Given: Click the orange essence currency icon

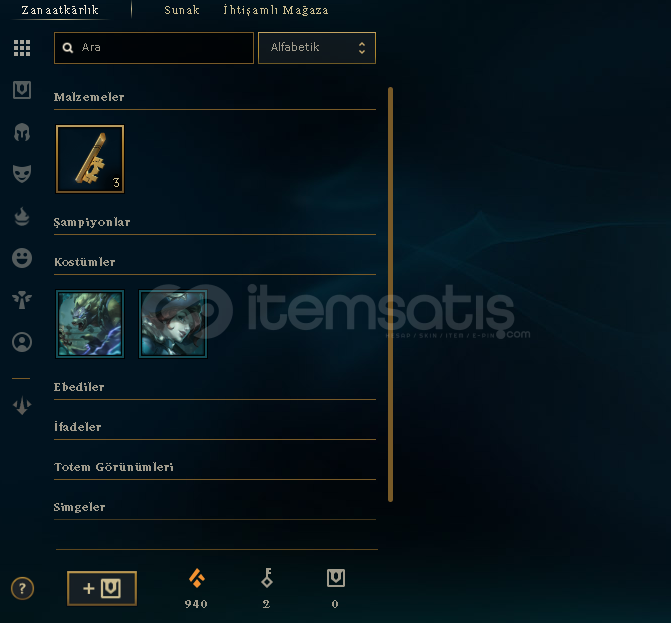Looking at the screenshot, I should pos(196,578).
